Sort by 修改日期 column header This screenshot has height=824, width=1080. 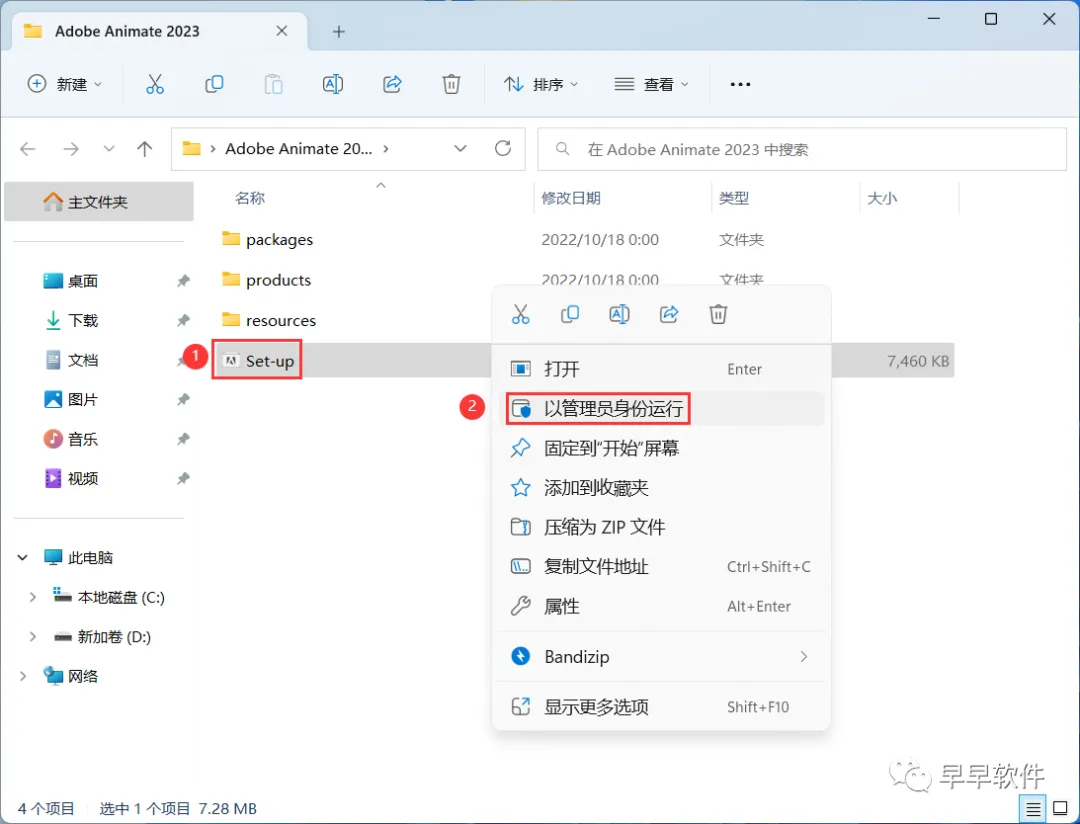tap(571, 198)
